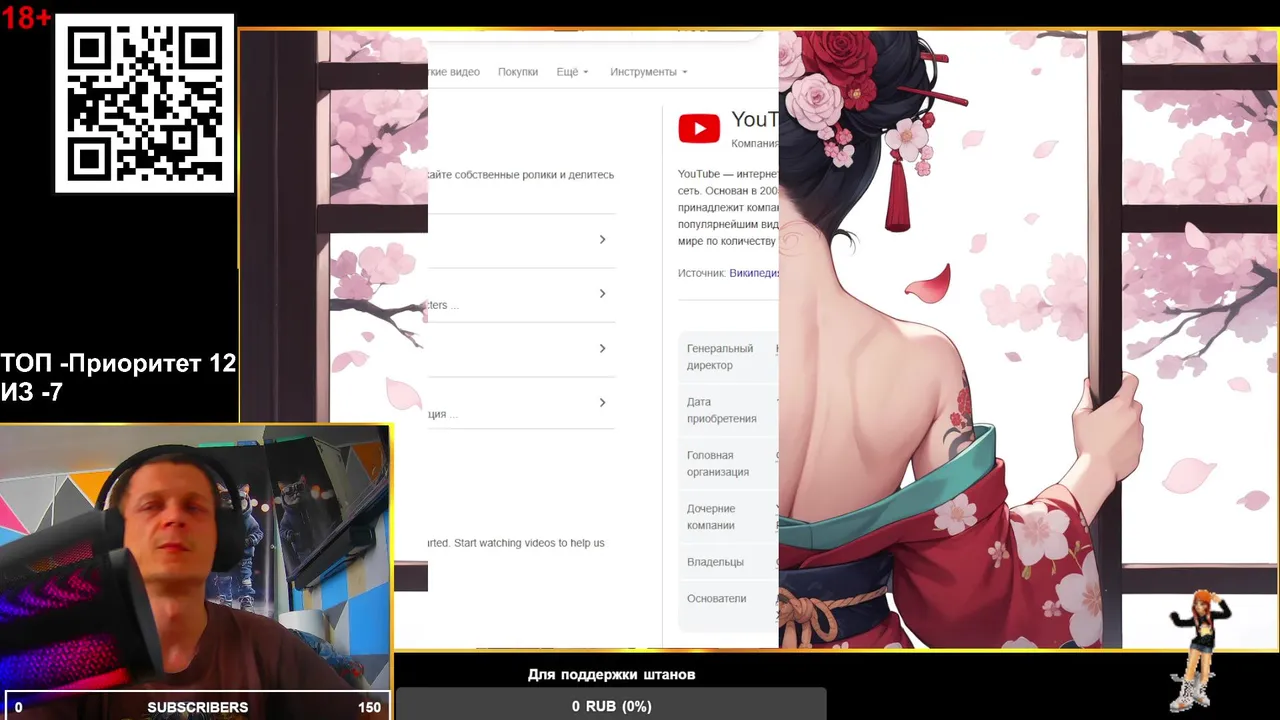Viewport: 1280px width, 720px height.
Task: Open the Инструменты dropdown
Action: pos(649,72)
